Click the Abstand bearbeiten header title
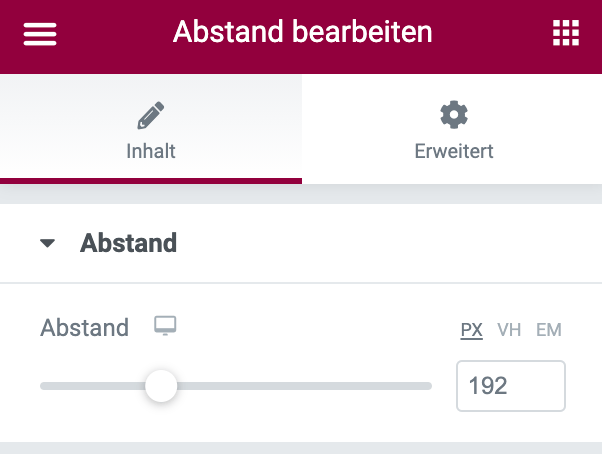 tap(302, 32)
